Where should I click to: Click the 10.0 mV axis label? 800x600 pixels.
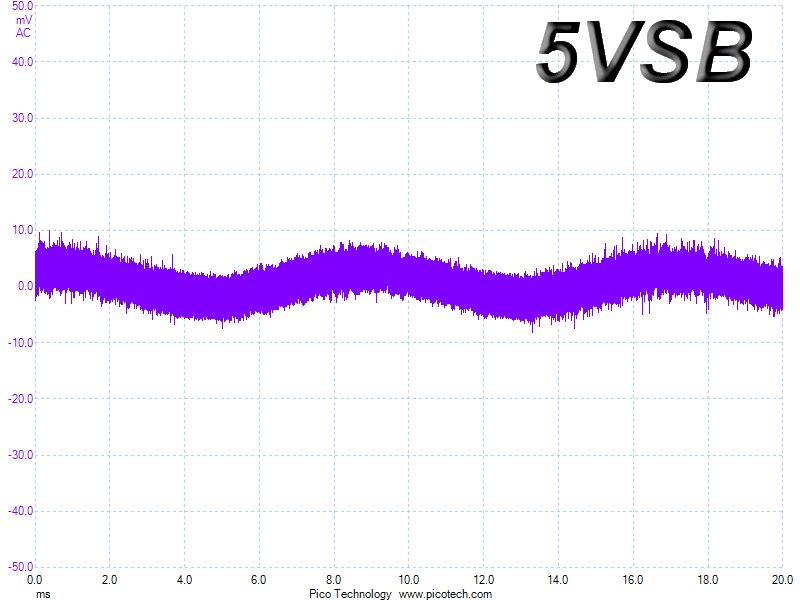click(22, 230)
